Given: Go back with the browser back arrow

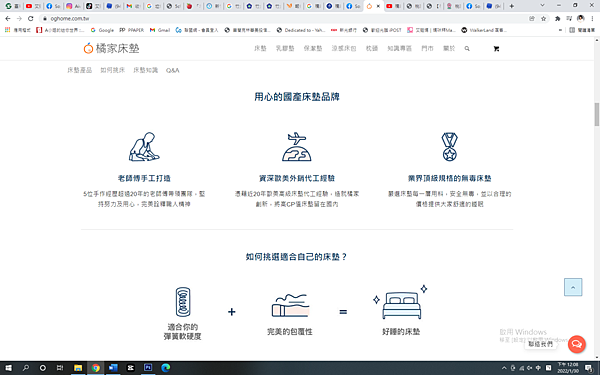Looking at the screenshot, I should pyautogui.click(x=8, y=18).
